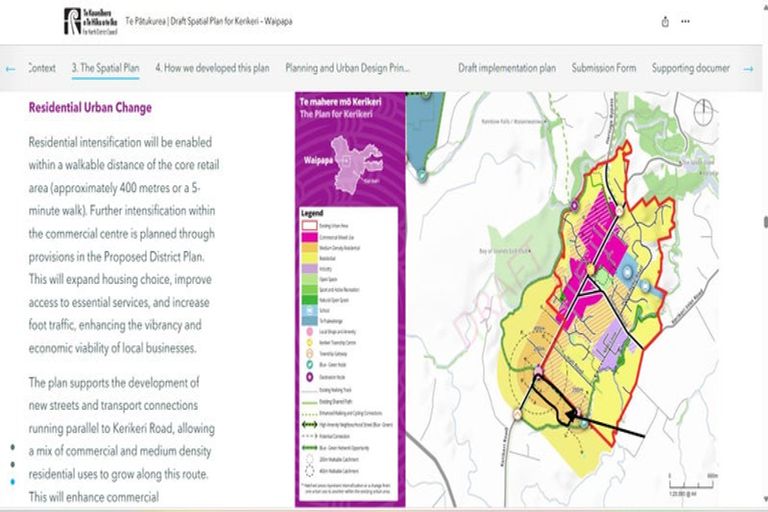The height and width of the screenshot is (512, 768).
Task: Select the 3. The Spatial Plan tab
Action: [106, 68]
